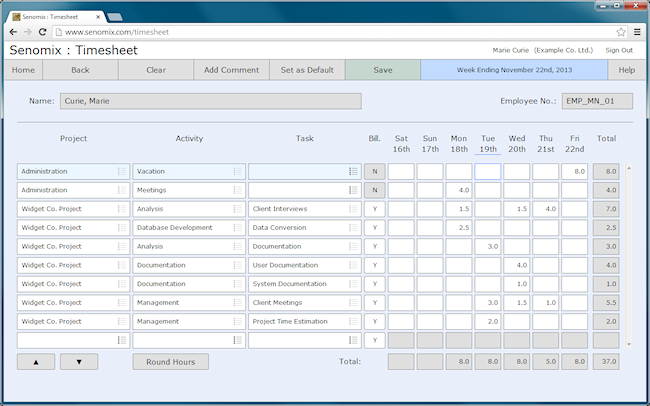650x406 pixels.
Task: Open Help from the toolbar
Action: coord(627,70)
